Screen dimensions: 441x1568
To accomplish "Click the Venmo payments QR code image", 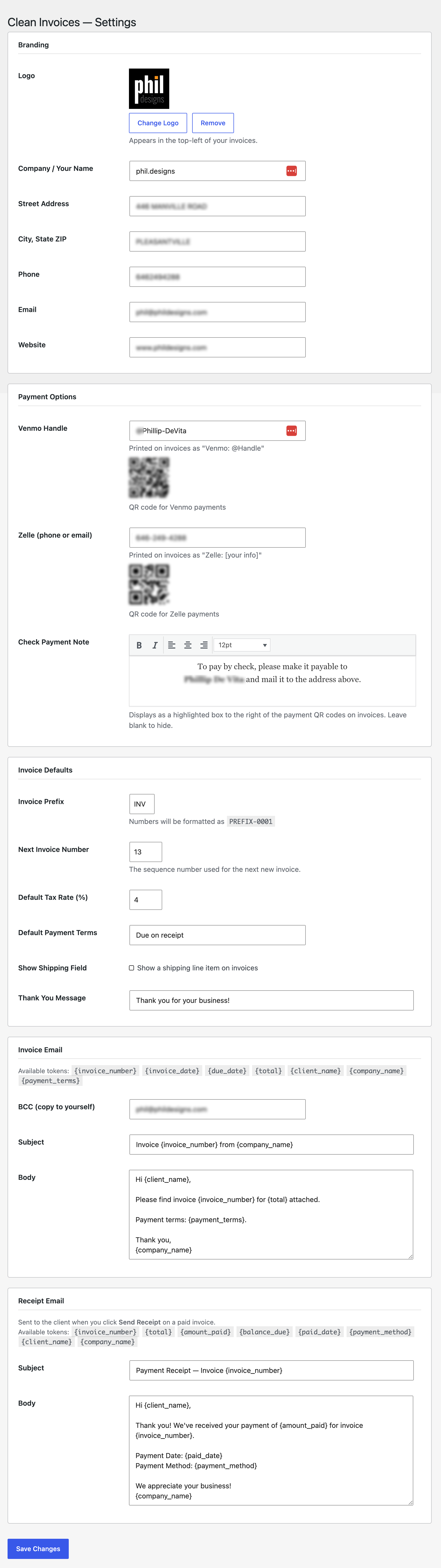I will (x=149, y=478).
